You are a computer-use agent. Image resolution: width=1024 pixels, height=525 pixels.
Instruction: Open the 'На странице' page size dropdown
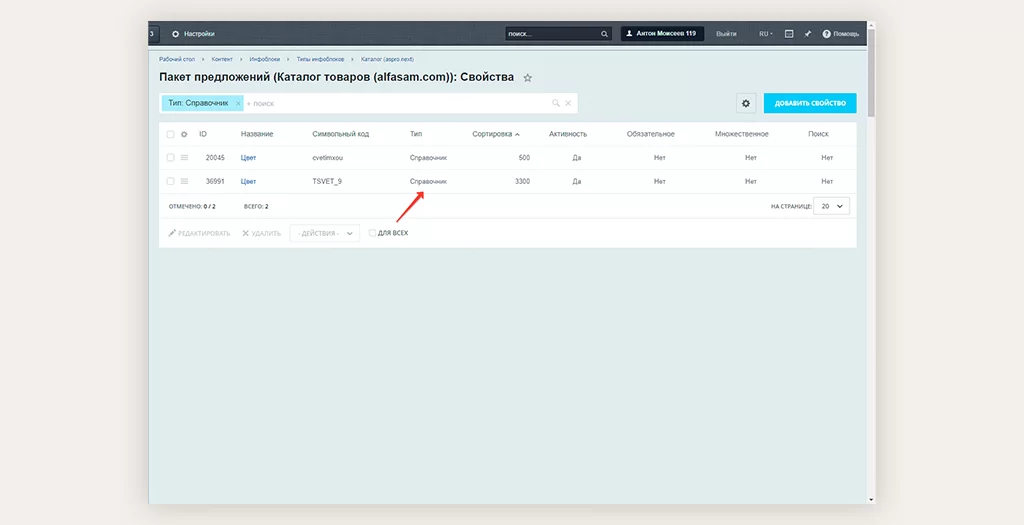[x=831, y=206]
